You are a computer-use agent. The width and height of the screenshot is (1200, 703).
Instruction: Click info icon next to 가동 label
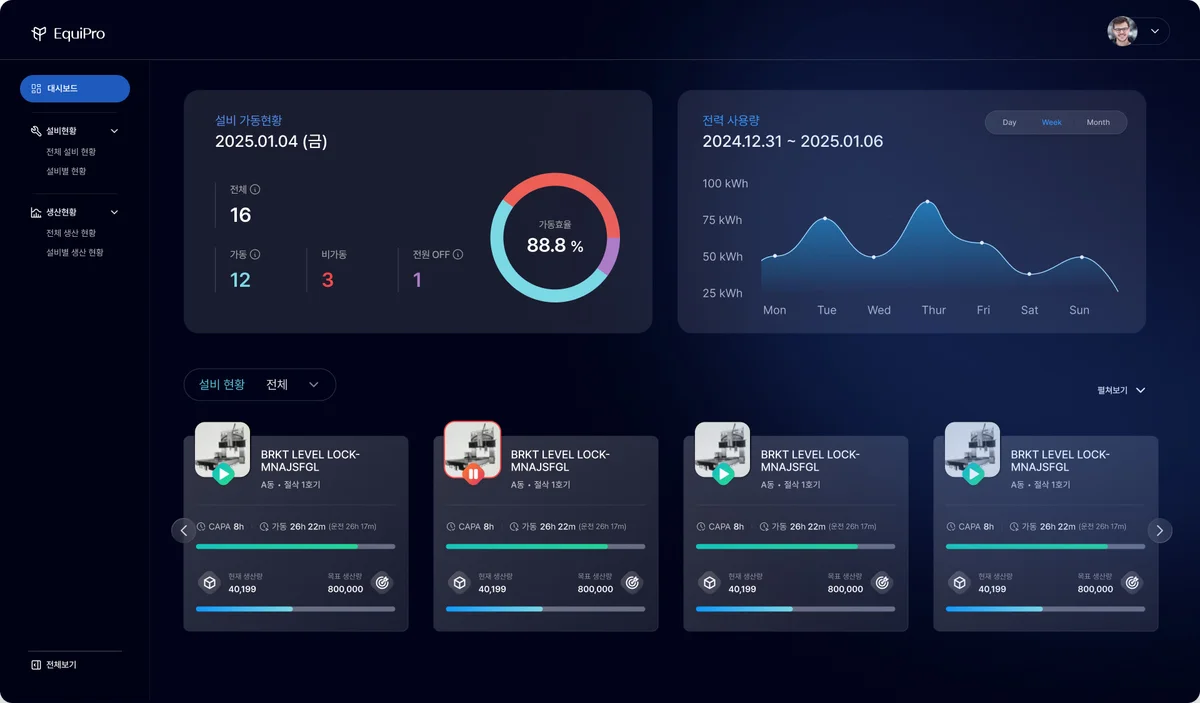click(x=255, y=255)
